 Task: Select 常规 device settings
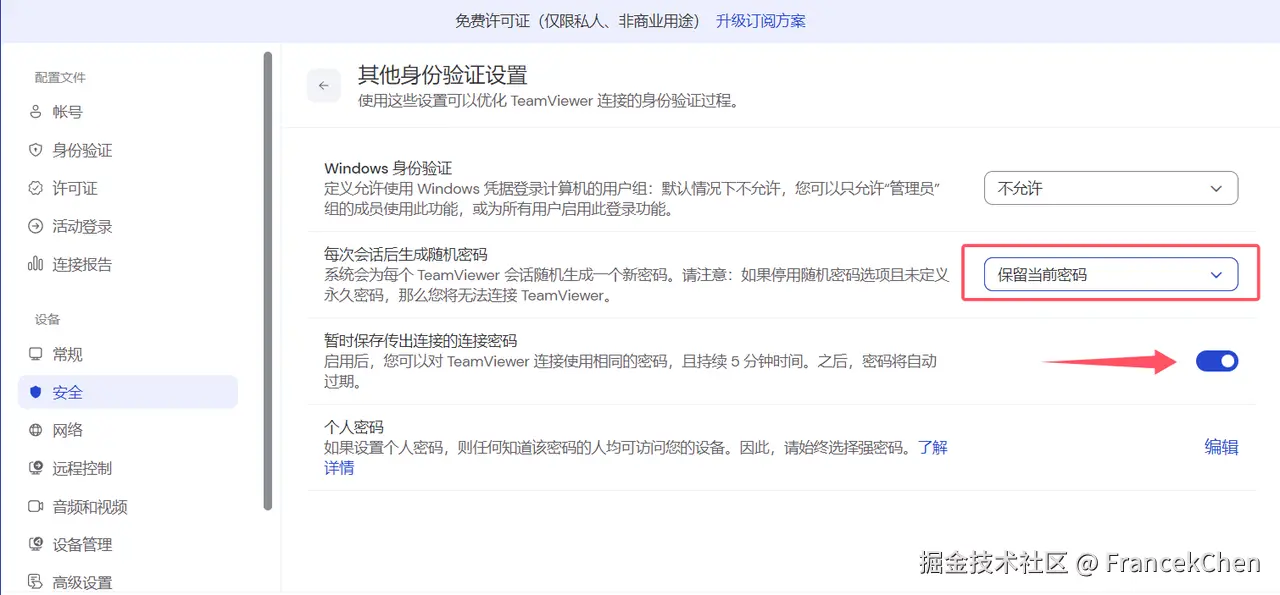click(x=128, y=354)
